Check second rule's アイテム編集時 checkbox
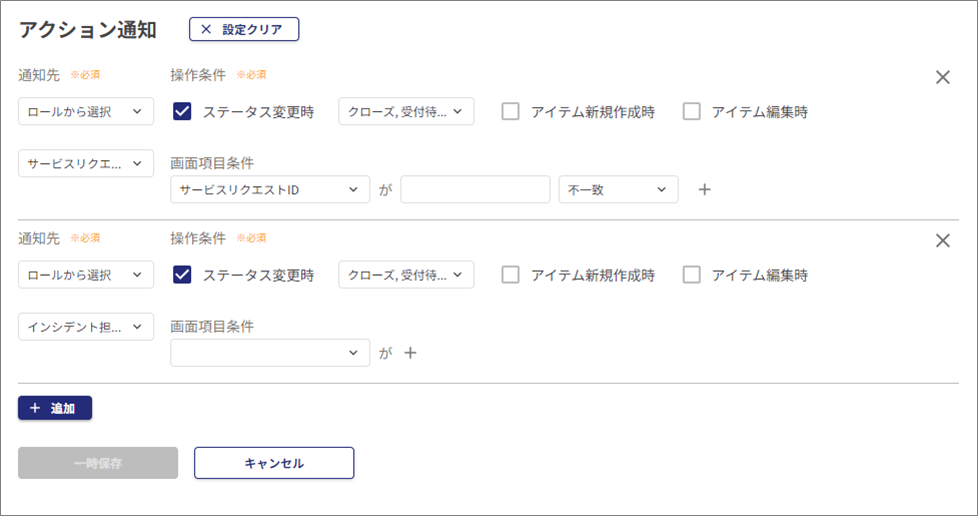The image size is (978, 516). pyautogui.click(x=691, y=275)
